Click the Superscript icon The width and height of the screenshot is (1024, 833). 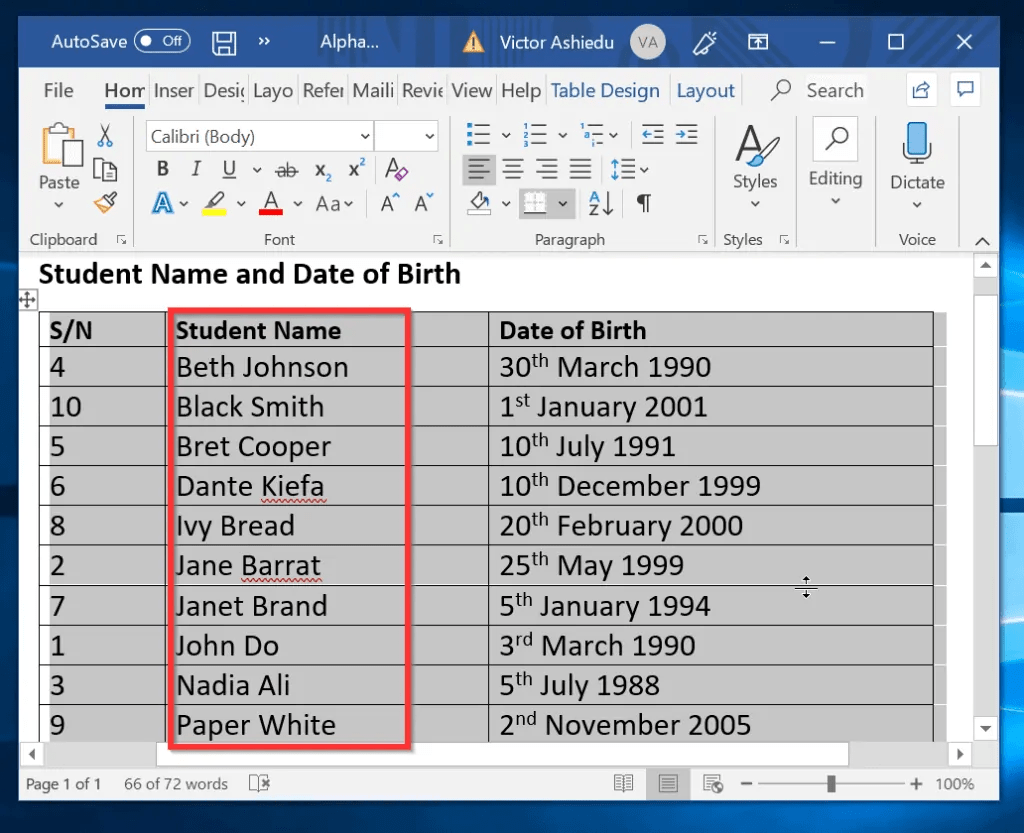(x=355, y=169)
